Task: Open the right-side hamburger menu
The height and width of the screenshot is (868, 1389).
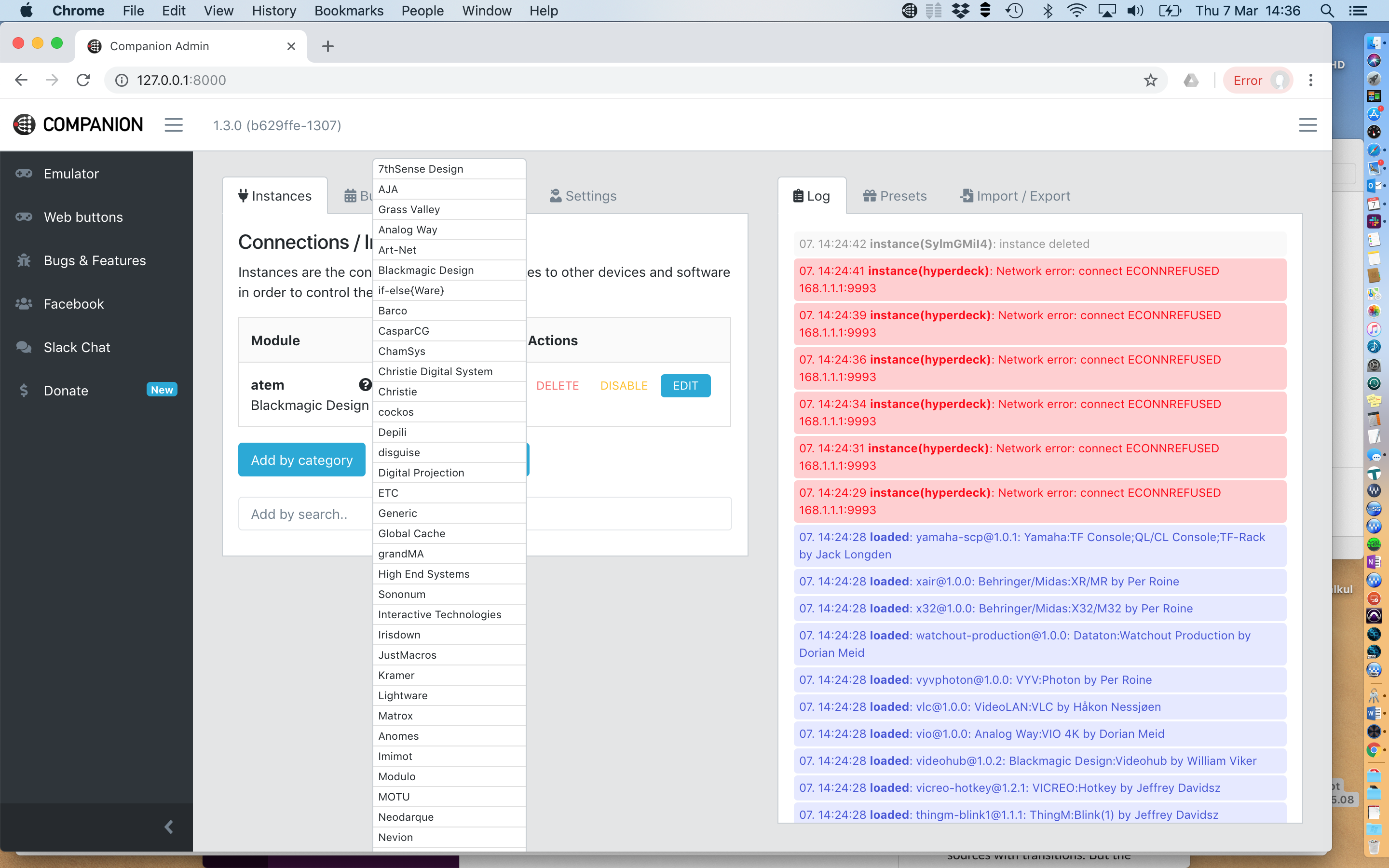Action: pyautogui.click(x=1307, y=125)
